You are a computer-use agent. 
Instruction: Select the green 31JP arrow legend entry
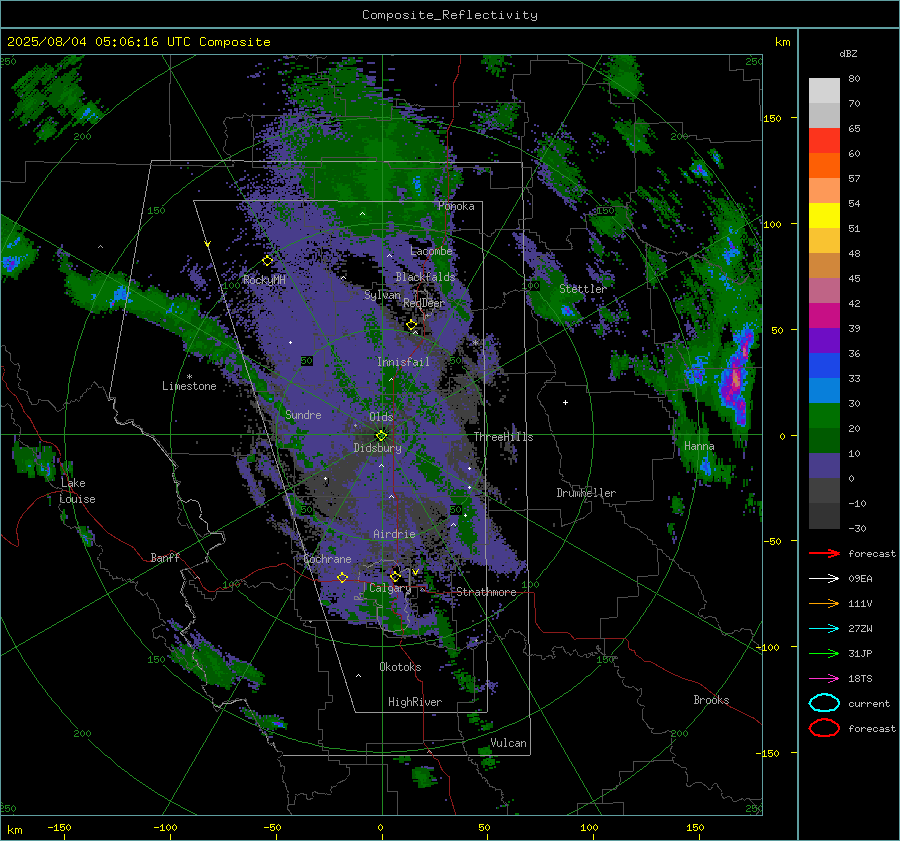pyautogui.click(x=825, y=653)
